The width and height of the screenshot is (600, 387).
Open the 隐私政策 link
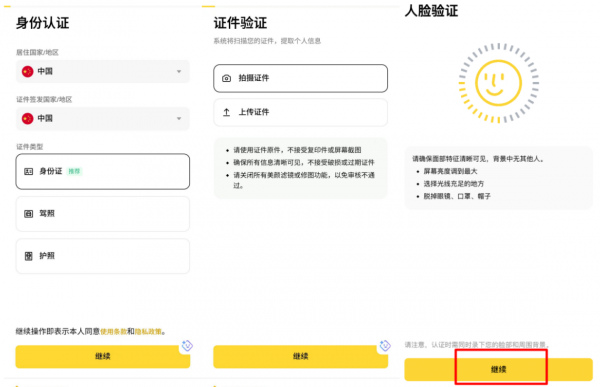point(148,331)
